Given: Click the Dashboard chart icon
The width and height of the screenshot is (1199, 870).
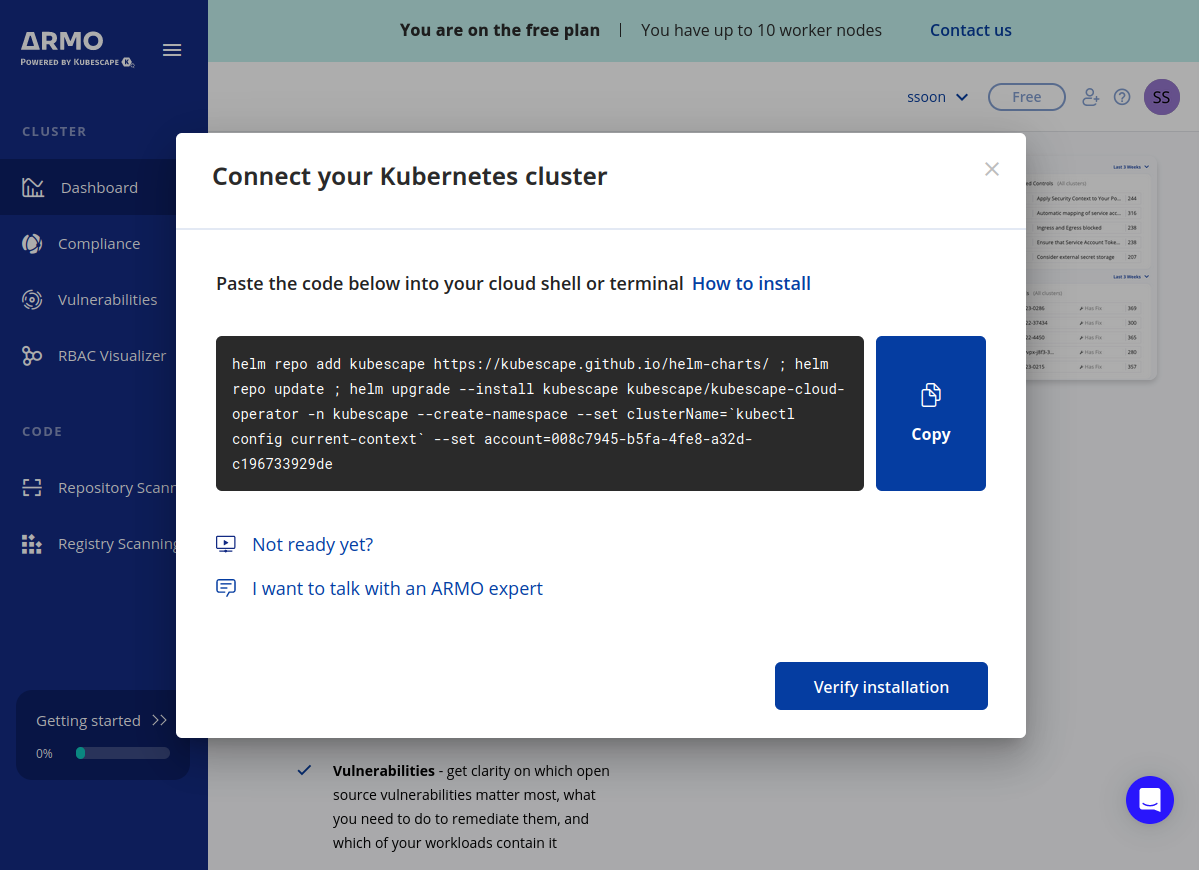Looking at the screenshot, I should pyautogui.click(x=32, y=187).
